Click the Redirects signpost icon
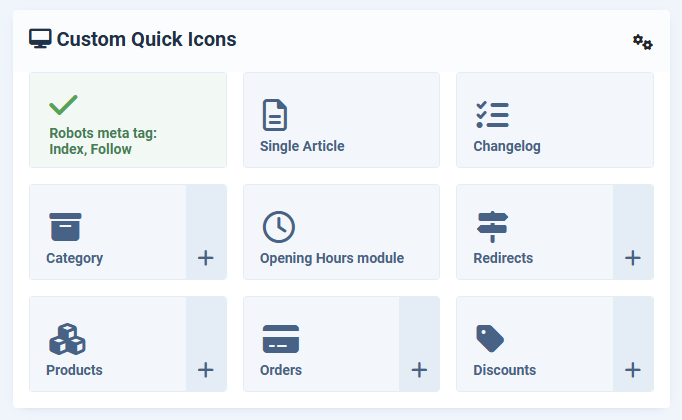The image size is (682, 420). pos(492,226)
